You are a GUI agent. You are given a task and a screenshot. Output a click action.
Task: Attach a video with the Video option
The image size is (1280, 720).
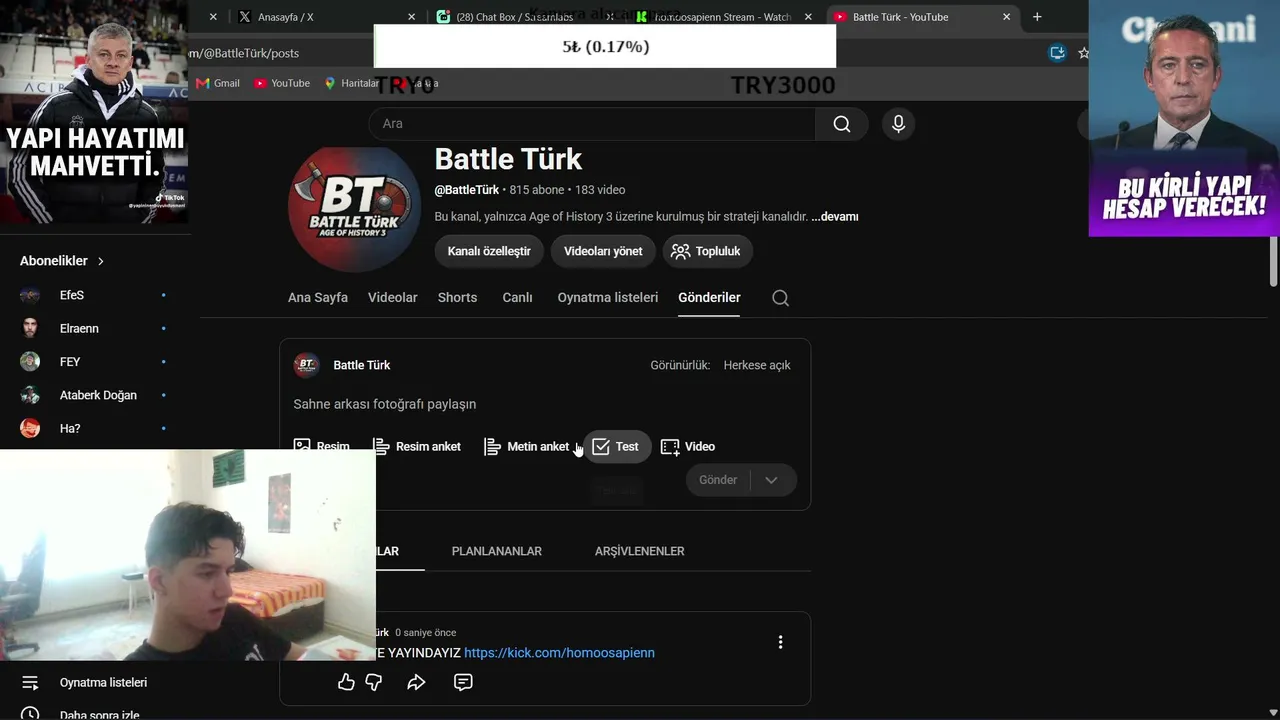pos(688,447)
